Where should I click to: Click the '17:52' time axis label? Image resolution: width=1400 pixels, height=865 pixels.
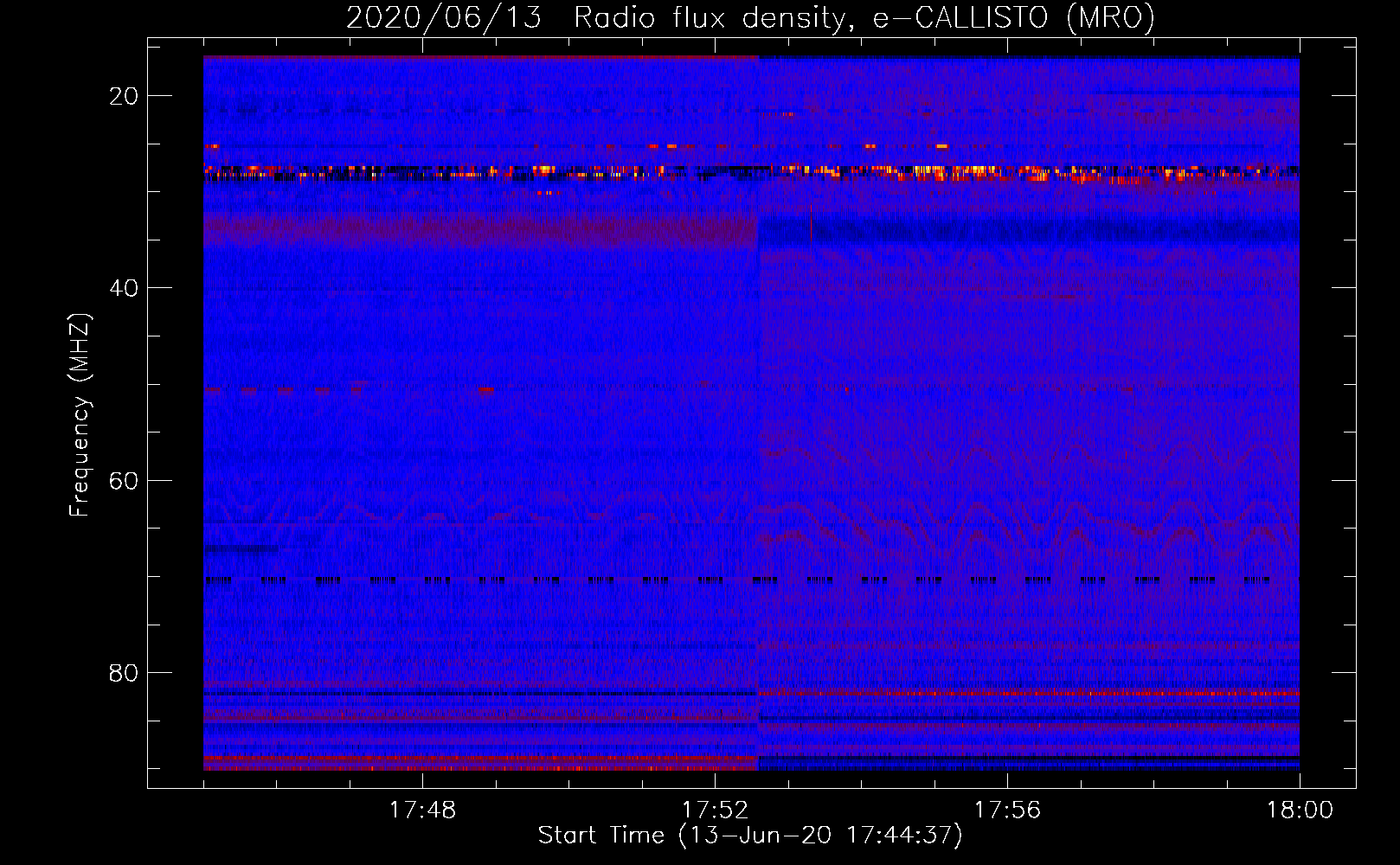[x=715, y=811]
